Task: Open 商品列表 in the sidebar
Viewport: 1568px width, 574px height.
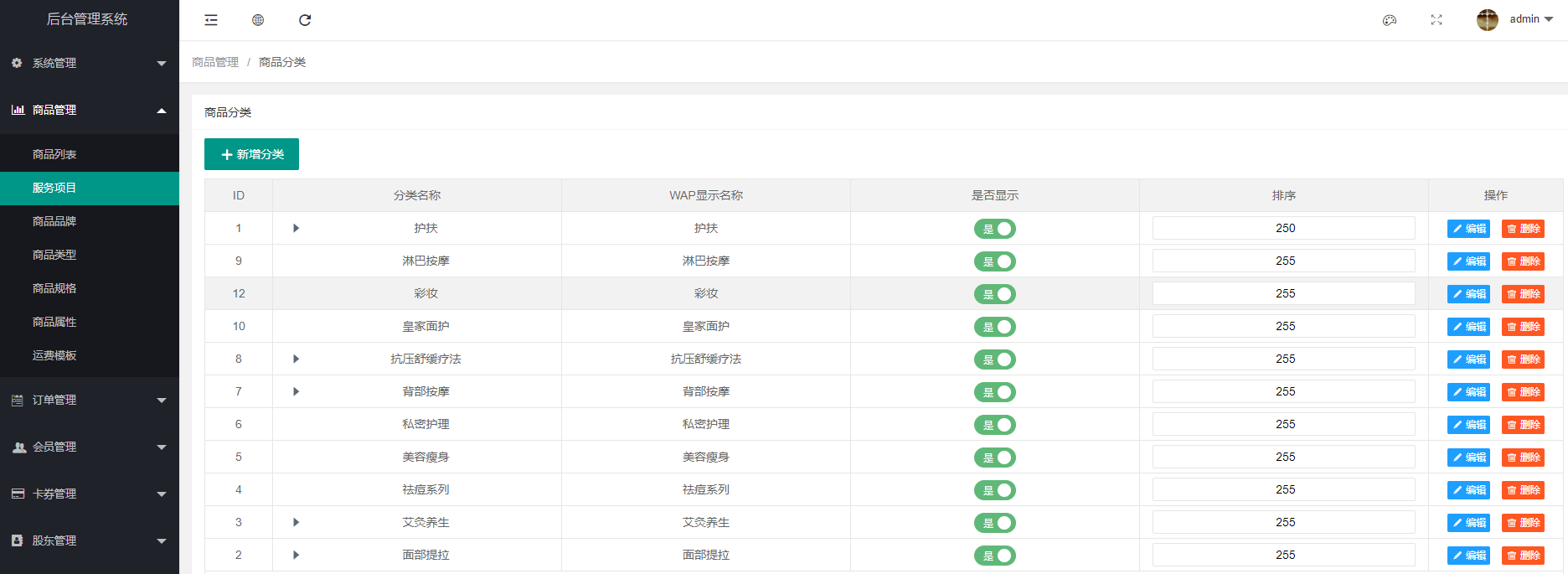Action: click(x=54, y=154)
